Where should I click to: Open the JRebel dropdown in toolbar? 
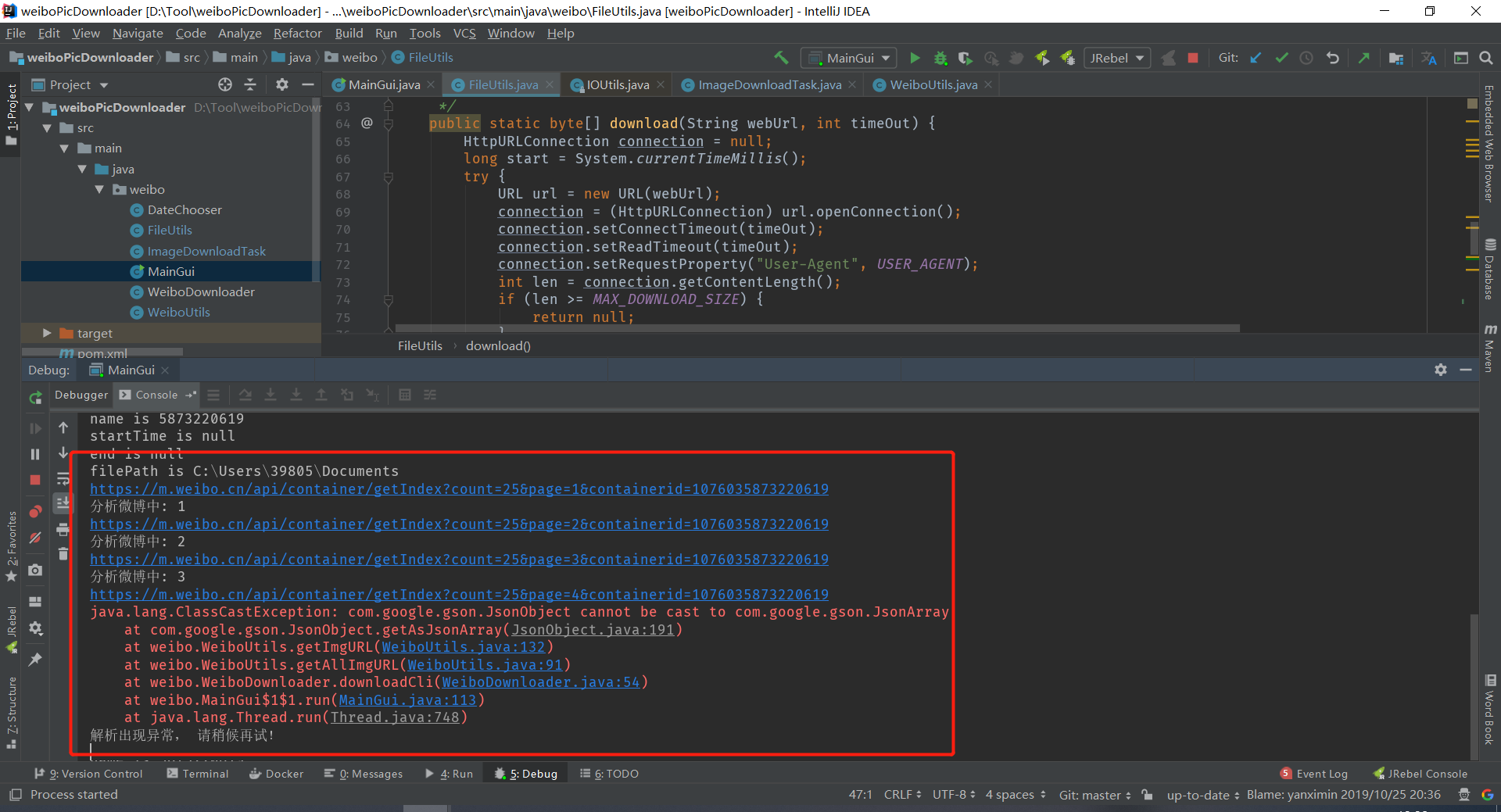point(1117,58)
